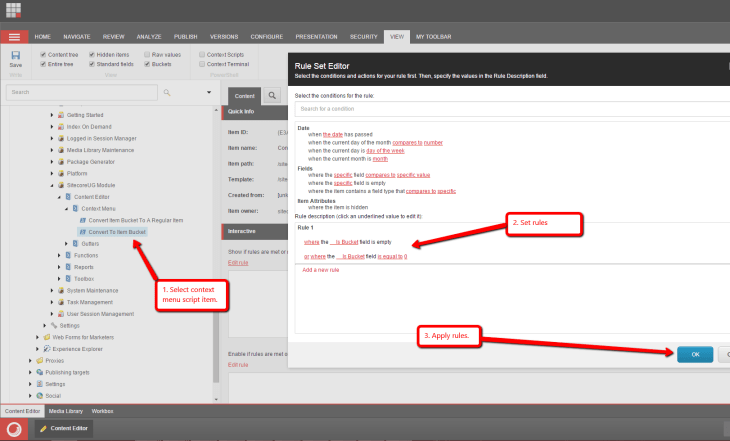This screenshot has width=730, height=441.
Task: Click the search magnifier beside the Content tab
Action: point(272,95)
